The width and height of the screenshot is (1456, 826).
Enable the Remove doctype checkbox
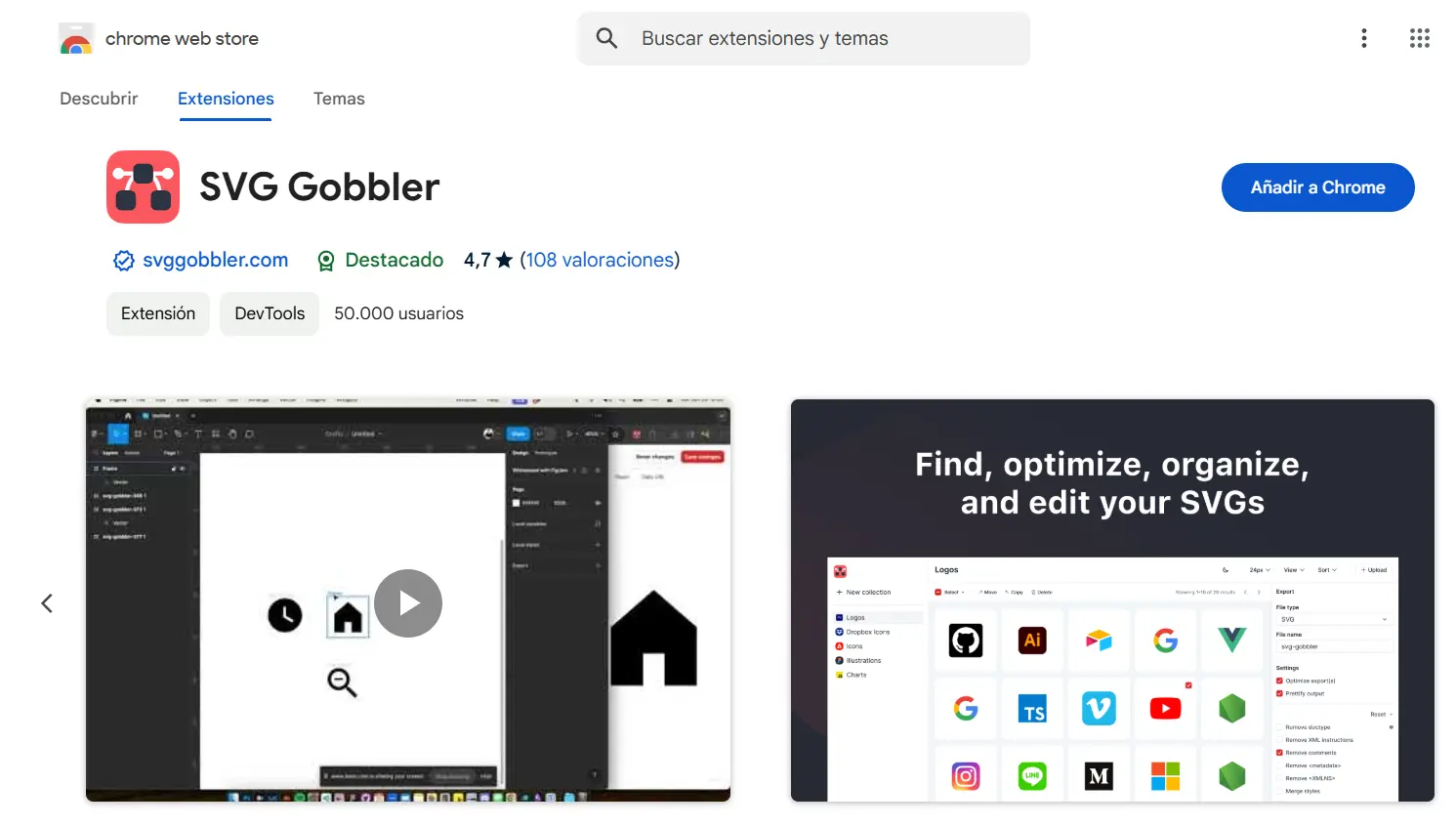click(1279, 726)
